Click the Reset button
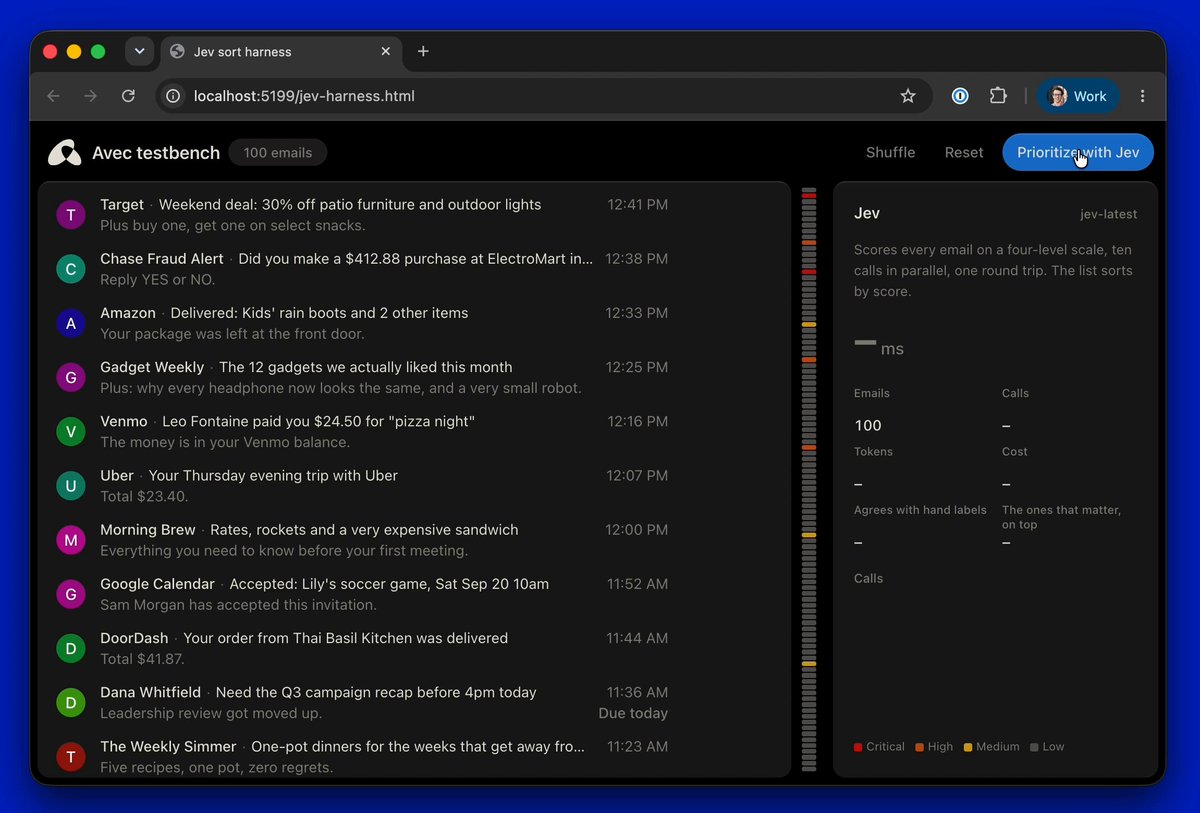 tap(964, 152)
